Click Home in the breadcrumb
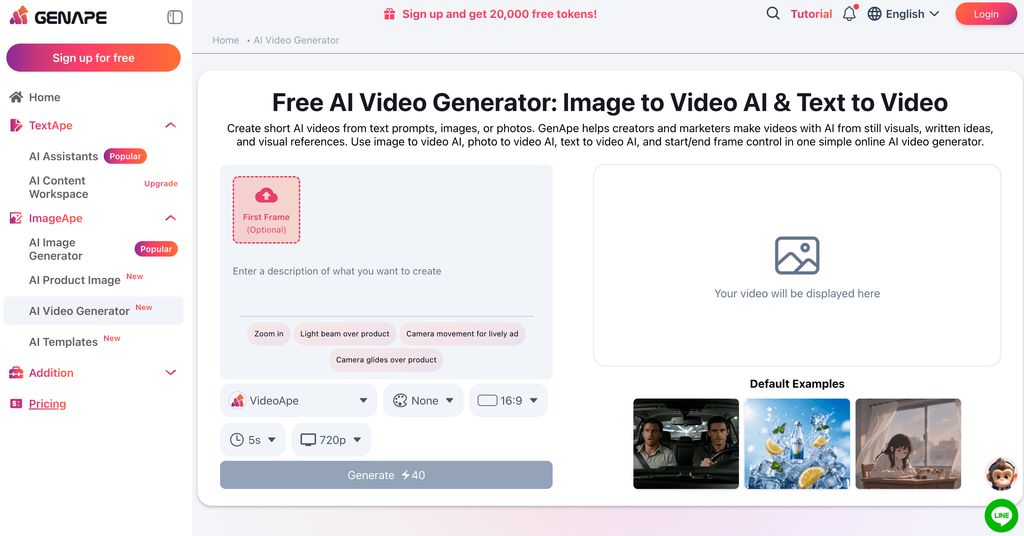This screenshot has height=536, width=1024. [x=225, y=40]
